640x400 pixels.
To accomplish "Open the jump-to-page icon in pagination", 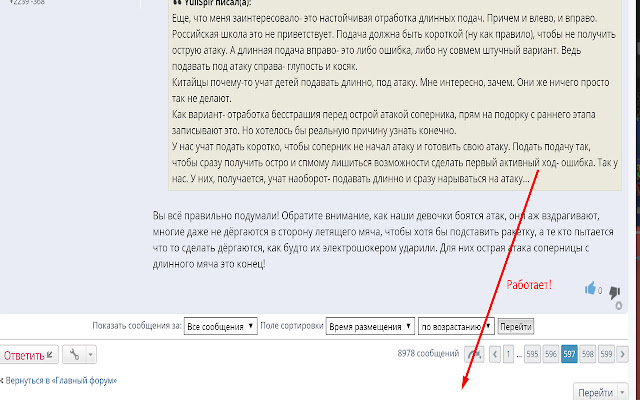I will 474,354.
